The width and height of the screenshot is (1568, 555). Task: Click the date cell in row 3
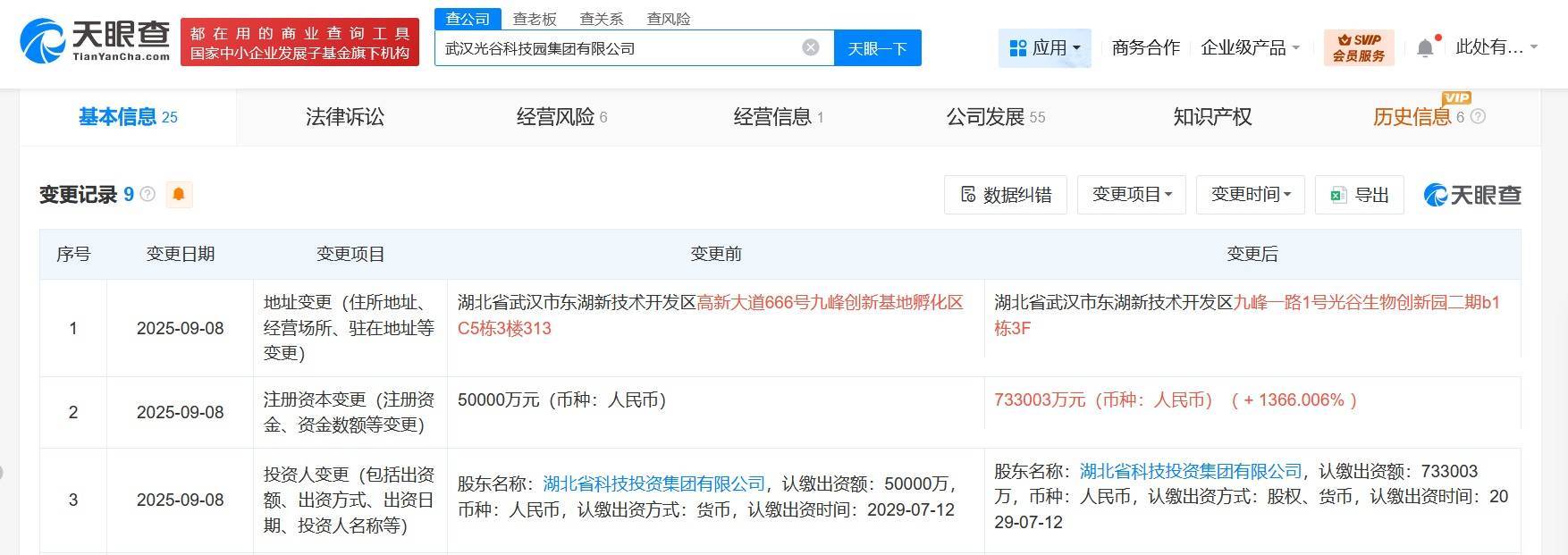181,500
